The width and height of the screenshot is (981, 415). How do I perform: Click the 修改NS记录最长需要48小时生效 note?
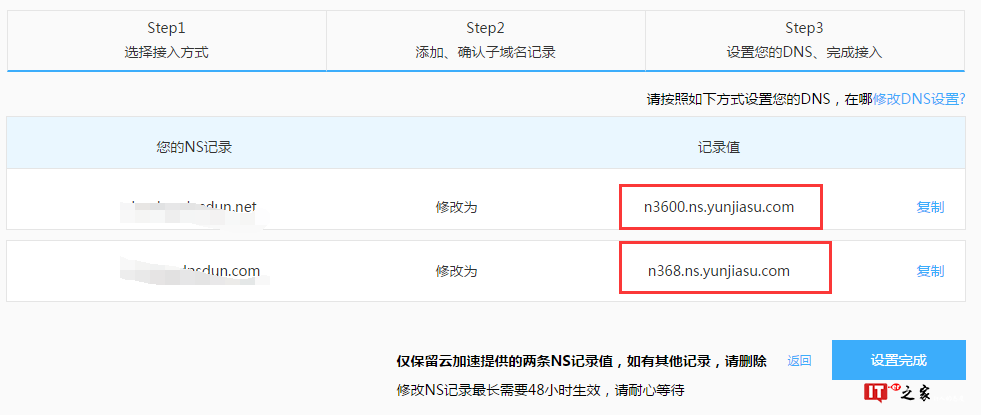[x=540, y=389]
